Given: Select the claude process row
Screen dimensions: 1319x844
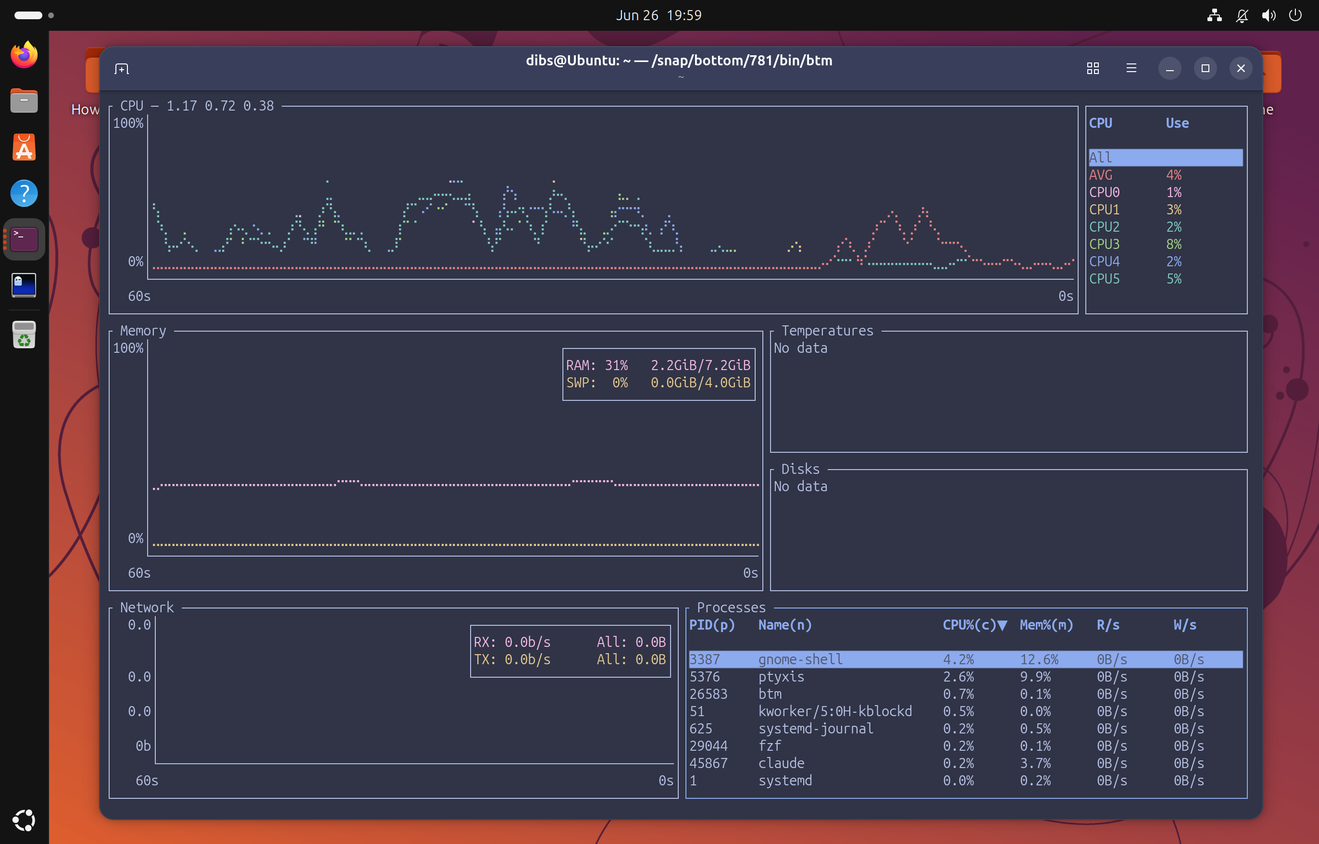Looking at the screenshot, I should coord(966,763).
